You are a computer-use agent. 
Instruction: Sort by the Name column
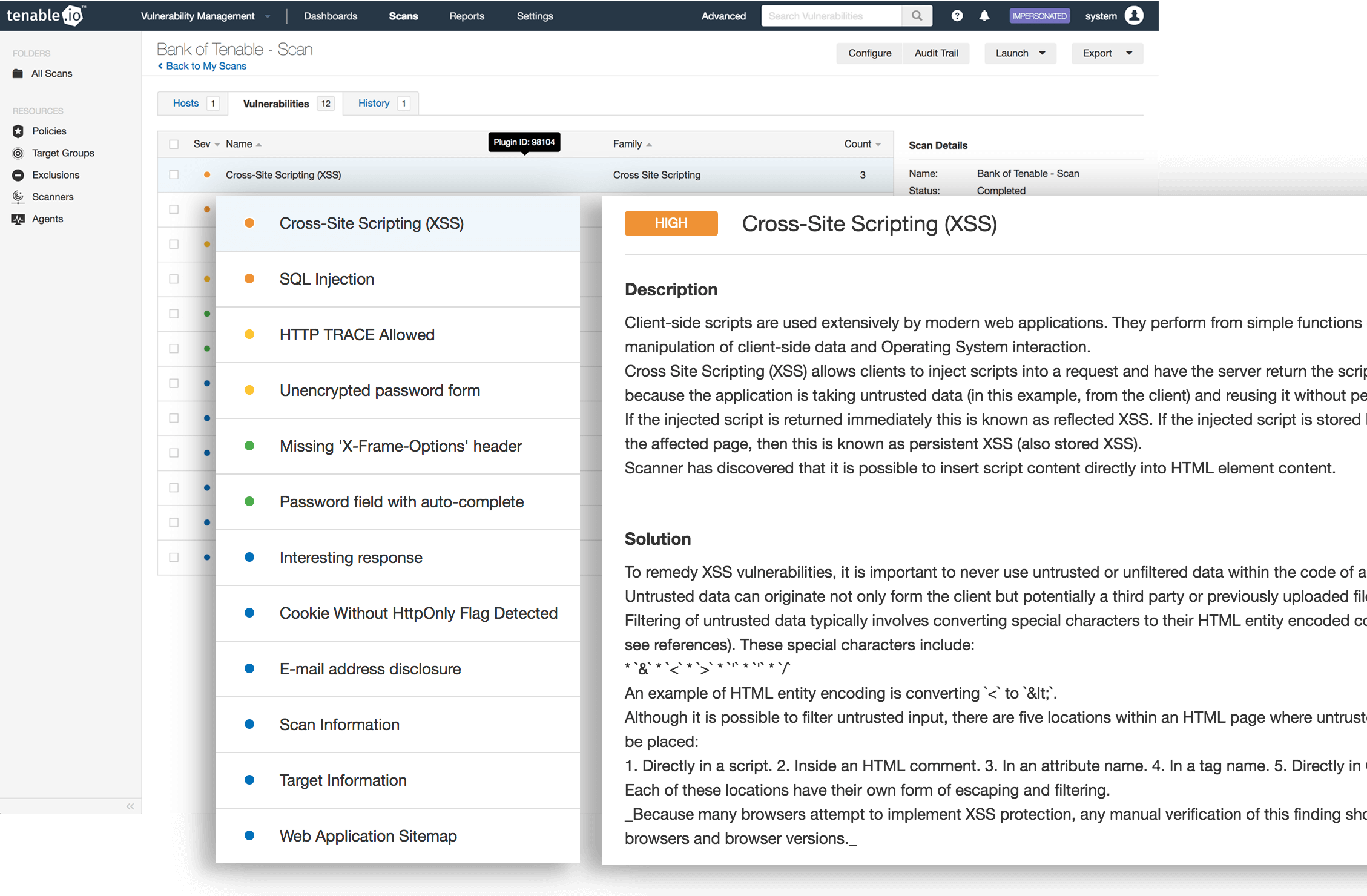[x=243, y=144]
